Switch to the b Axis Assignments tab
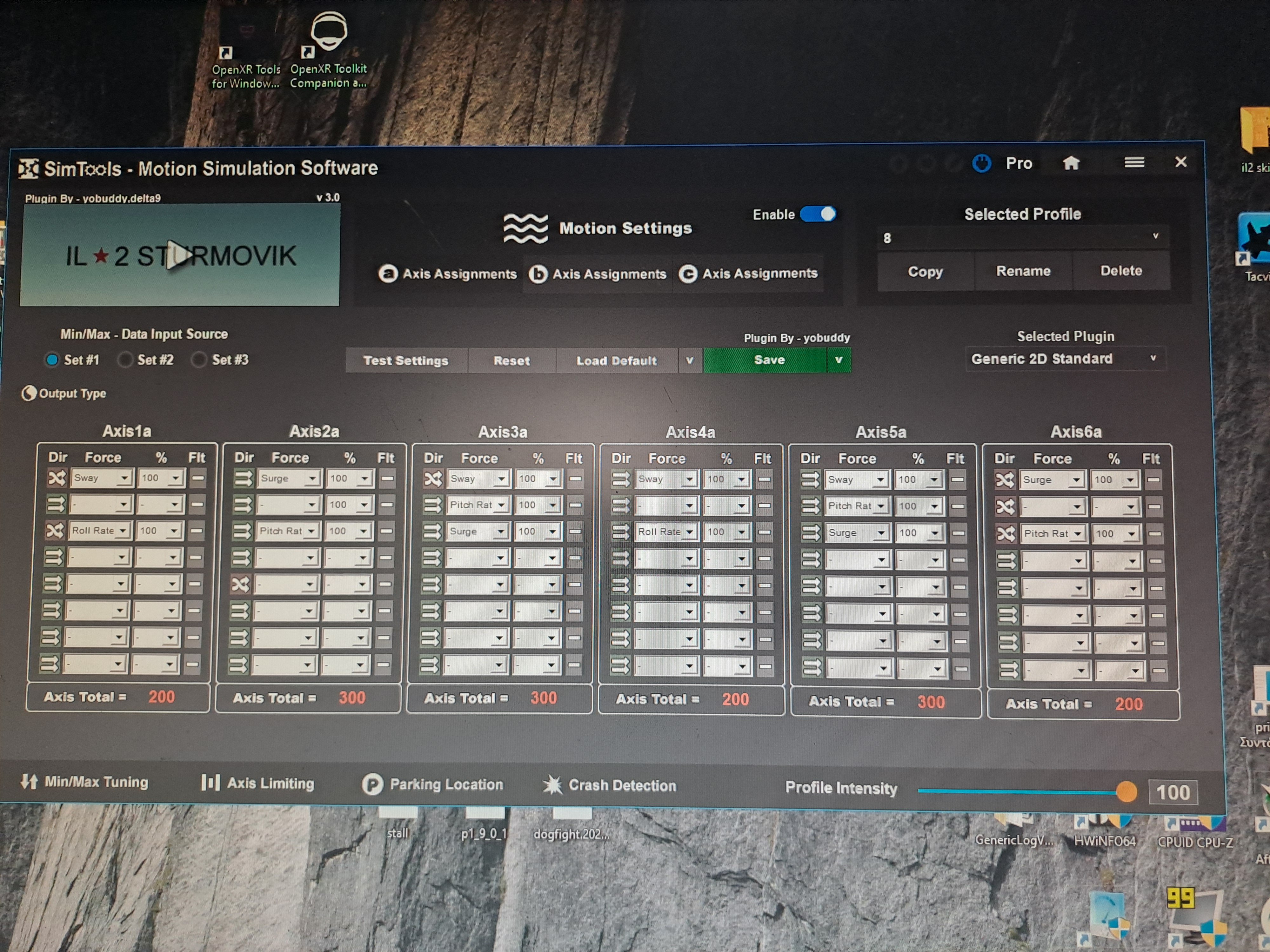Viewport: 1270px width, 952px height. click(x=598, y=274)
